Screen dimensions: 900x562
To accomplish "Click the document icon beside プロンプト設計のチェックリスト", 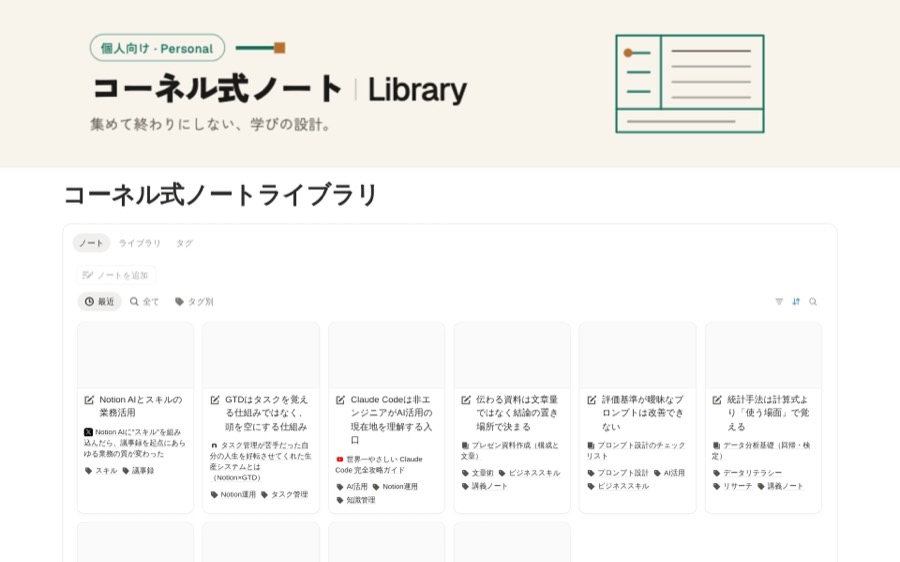I will (x=591, y=445).
